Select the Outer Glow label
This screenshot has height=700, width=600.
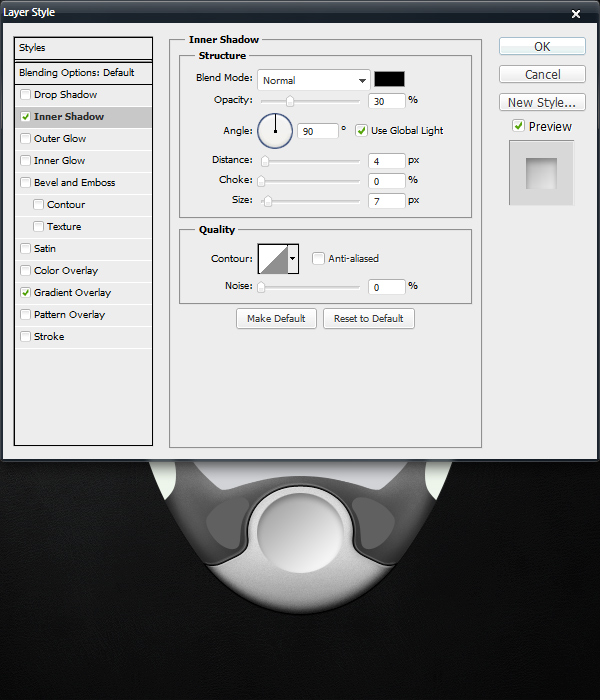60,138
